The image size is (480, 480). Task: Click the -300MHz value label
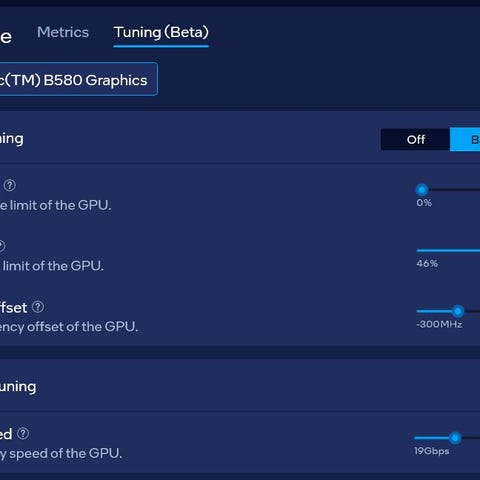coord(439,324)
